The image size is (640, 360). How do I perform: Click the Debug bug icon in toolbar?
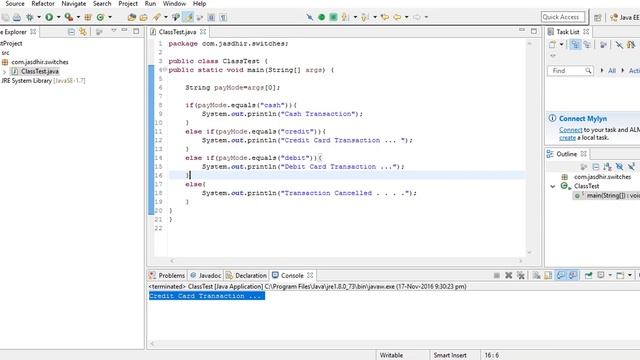(x=29, y=17)
